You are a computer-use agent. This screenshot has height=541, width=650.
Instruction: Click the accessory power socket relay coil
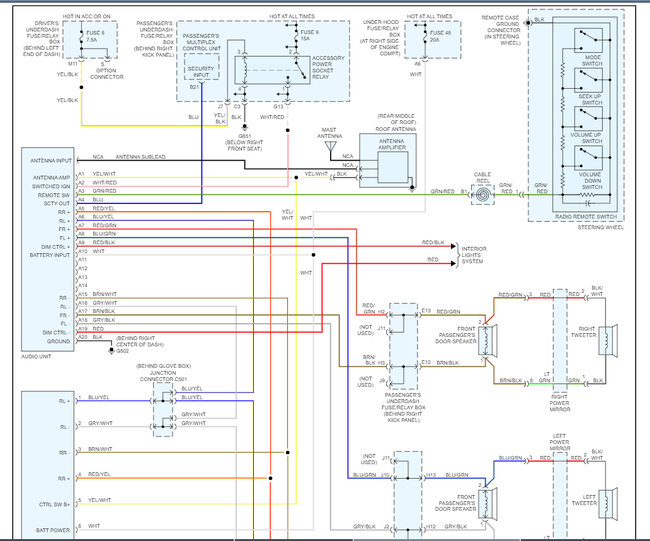[x=245, y=70]
